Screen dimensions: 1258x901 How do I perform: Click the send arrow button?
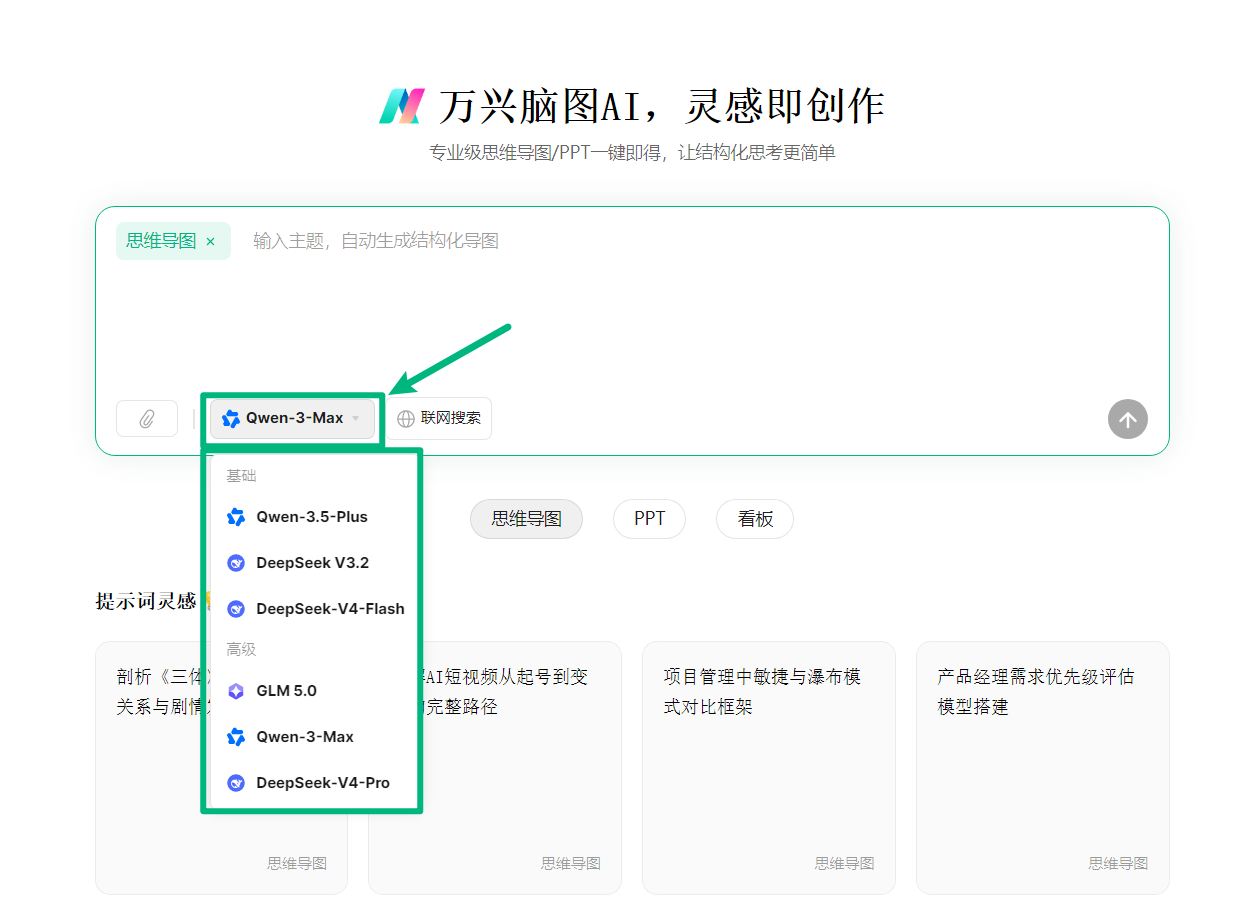tap(1127, 419)
